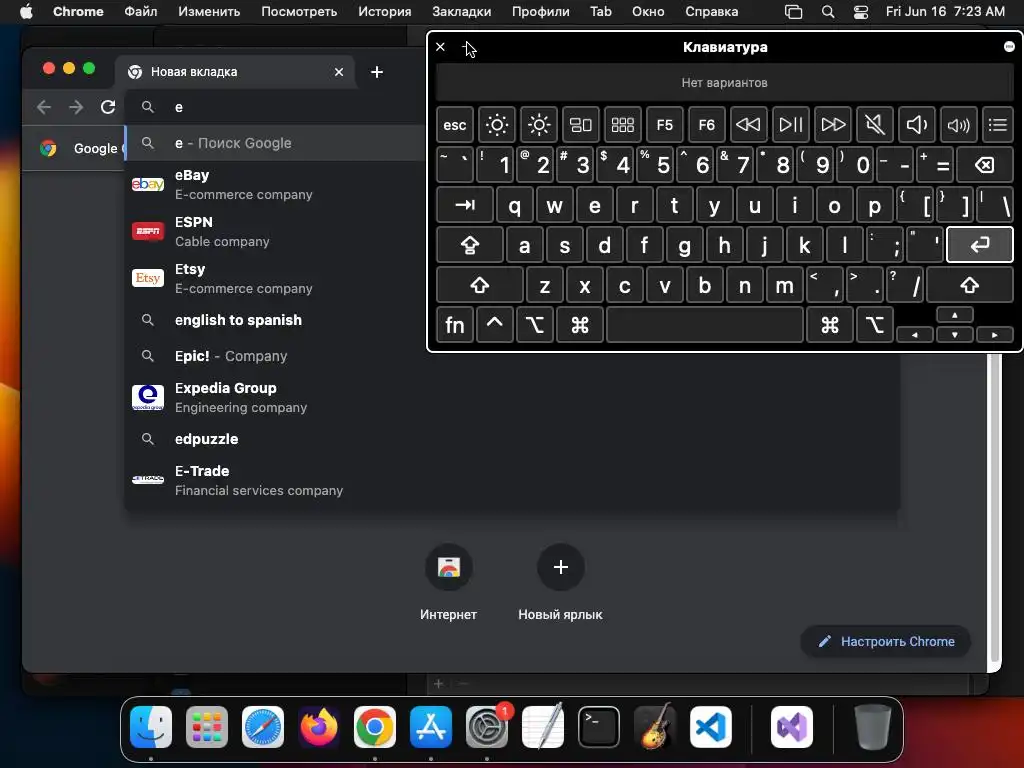Open the Файл menu
The height and width of the screenshot is (768, 1024).
(140, 11)
